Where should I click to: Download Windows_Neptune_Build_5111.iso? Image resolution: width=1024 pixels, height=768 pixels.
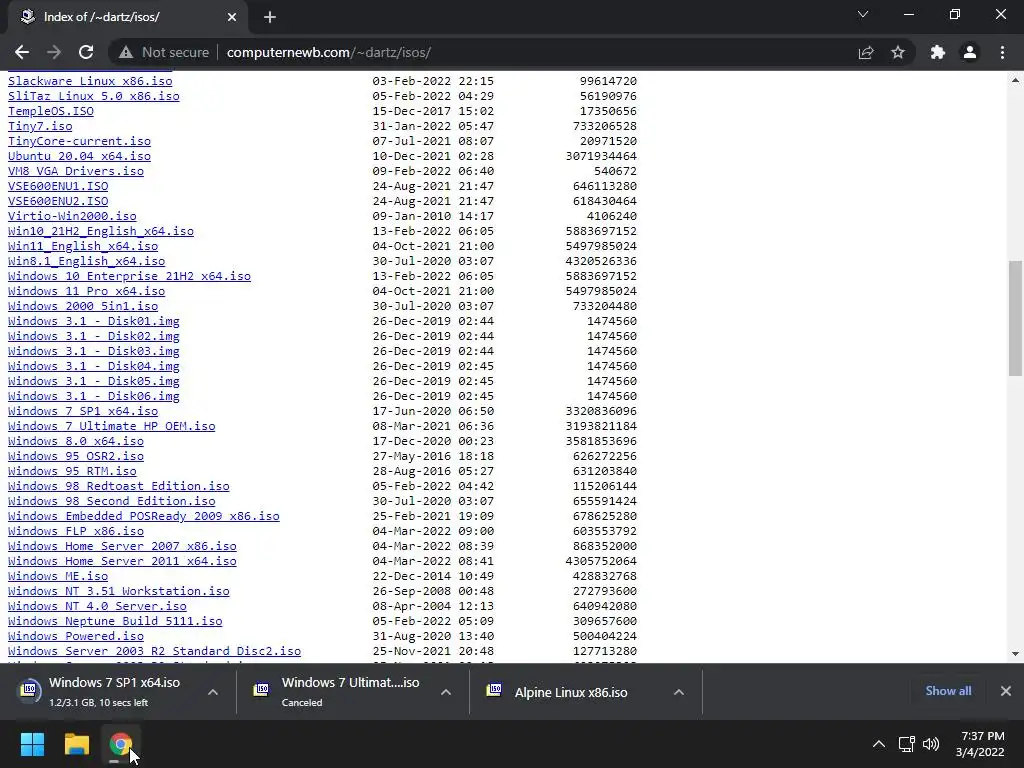[x=115, y=622]
